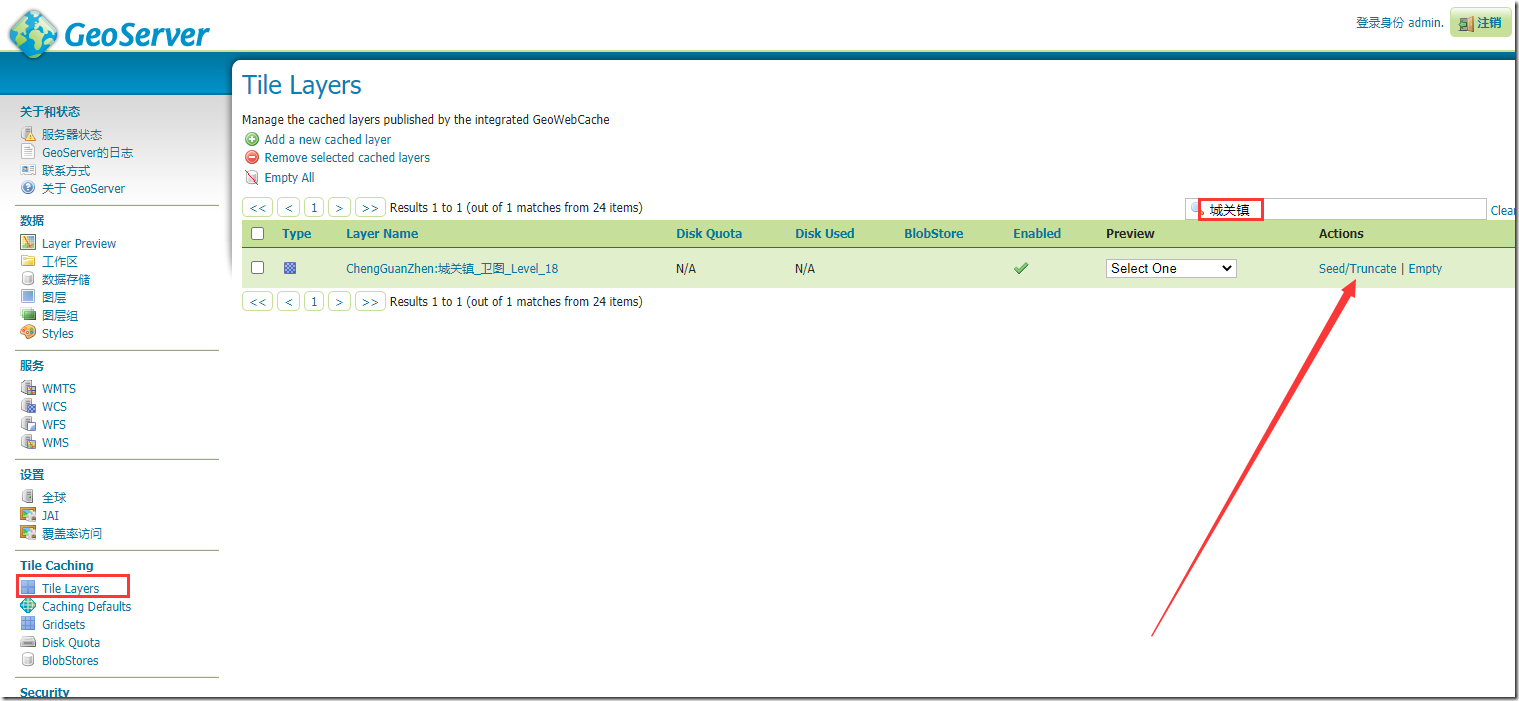Go to last page in top pager

370,207
